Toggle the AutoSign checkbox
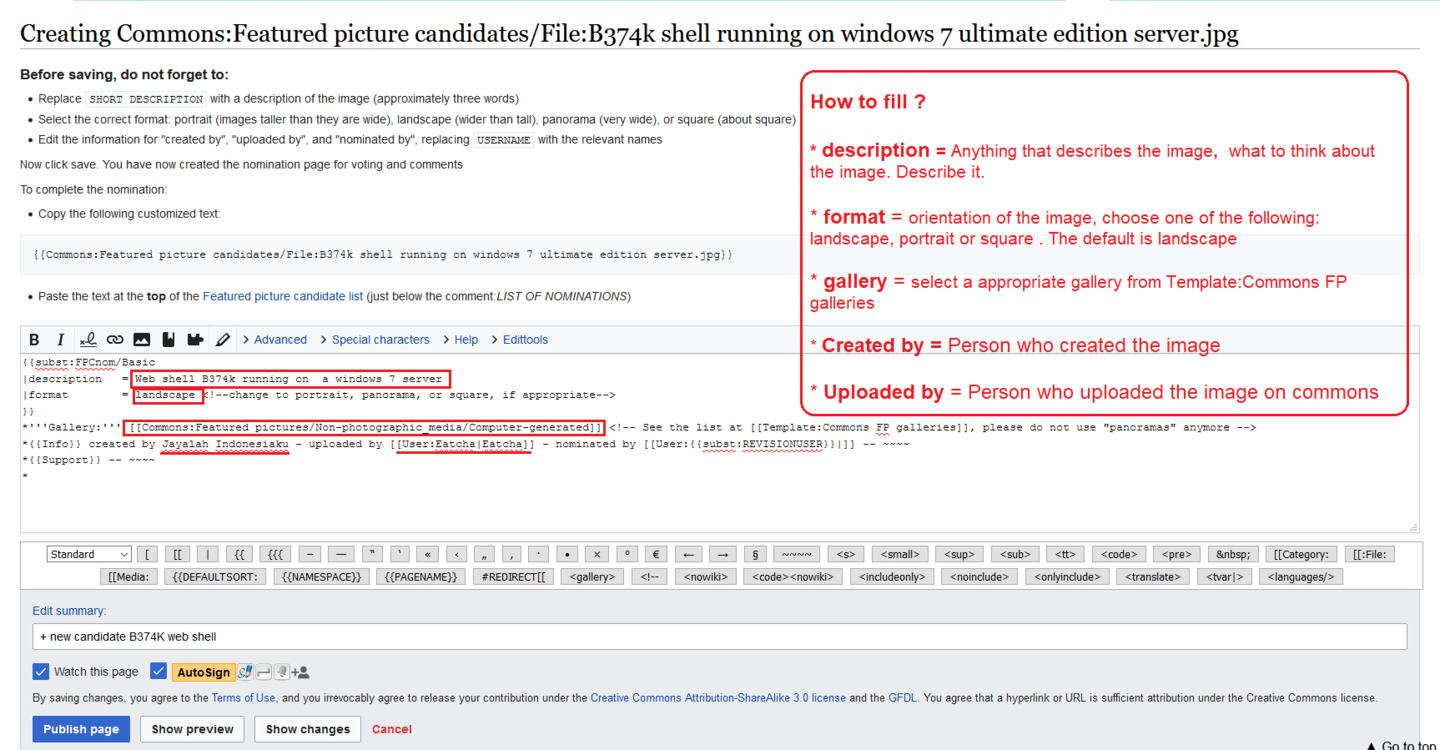1440x750 pixels. [158, 672]
